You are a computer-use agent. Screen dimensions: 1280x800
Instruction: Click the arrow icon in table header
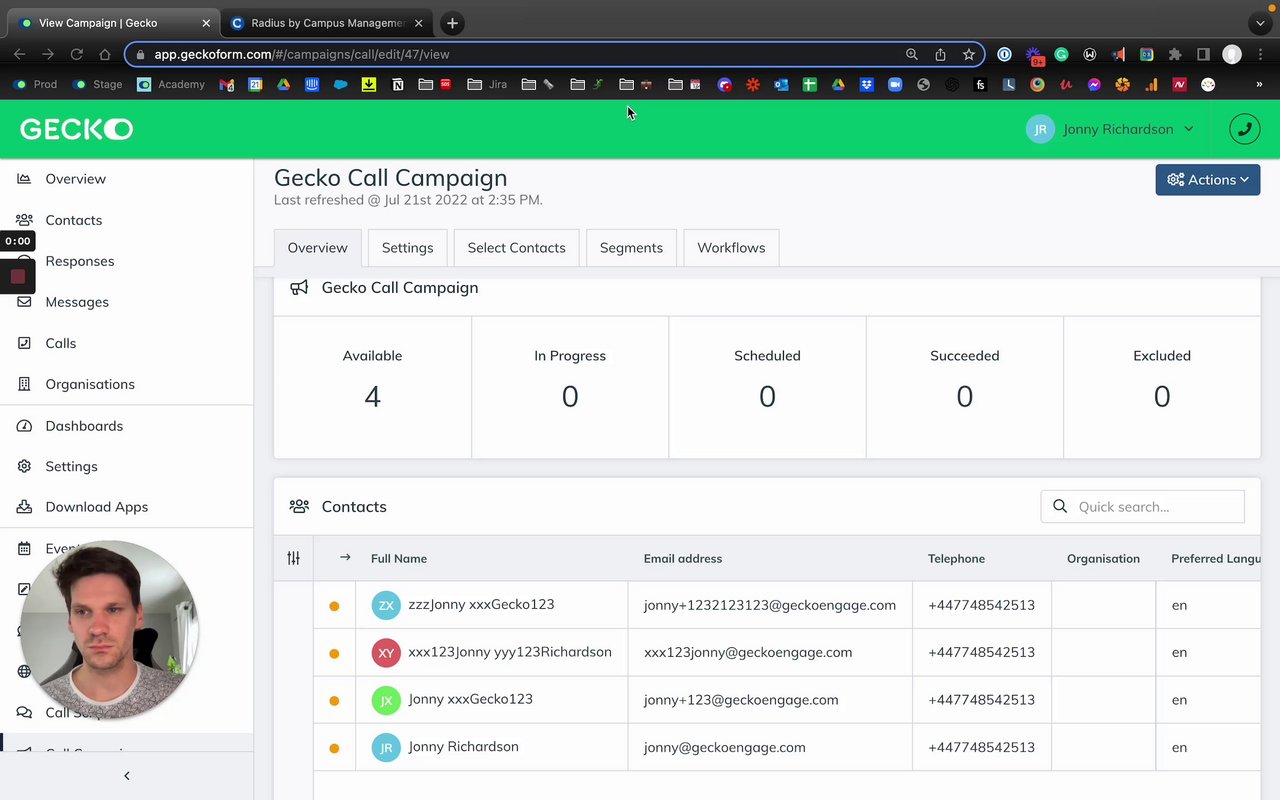[x=345, y=557]
